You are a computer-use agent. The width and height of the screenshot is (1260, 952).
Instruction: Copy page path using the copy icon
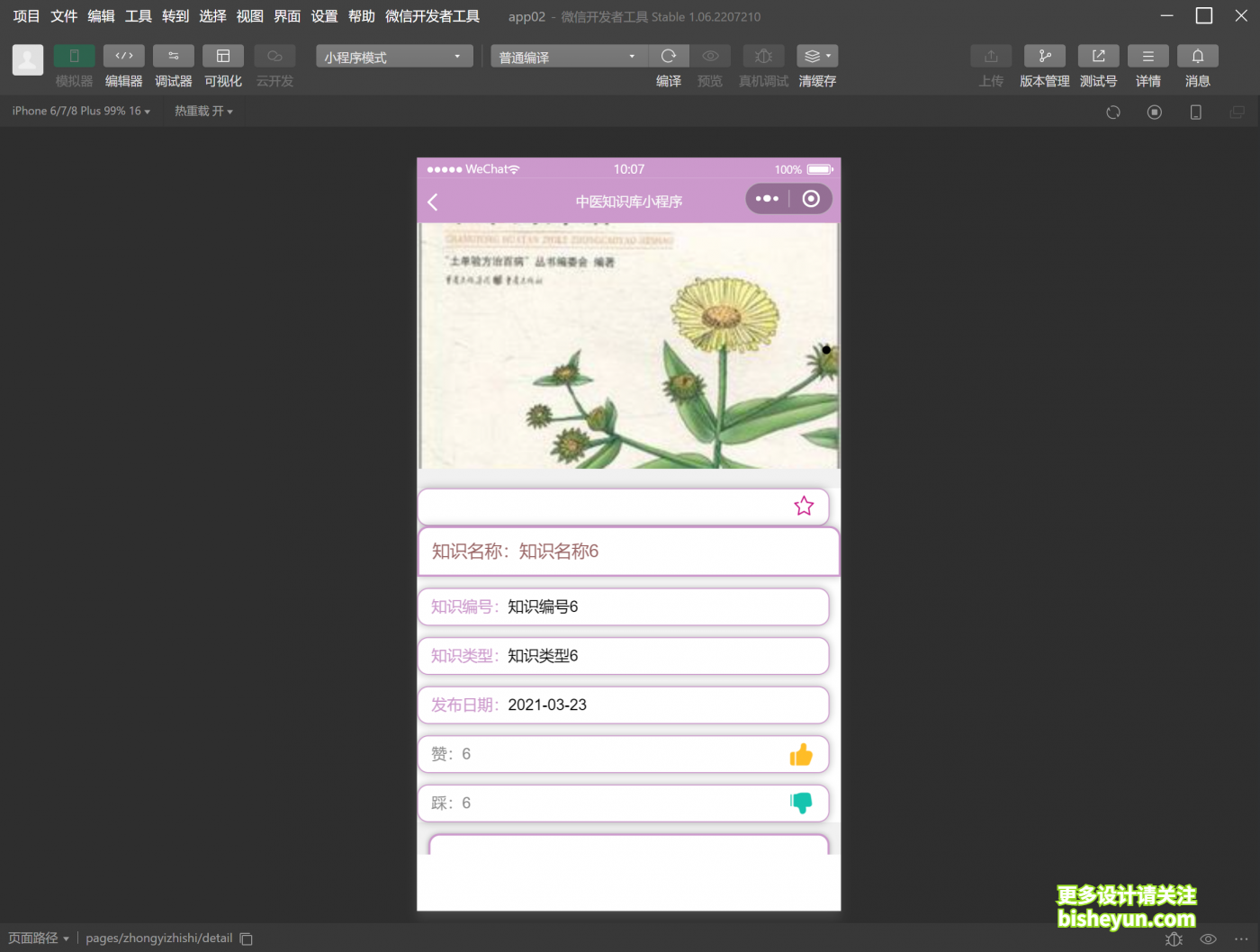tap(247, 939)
